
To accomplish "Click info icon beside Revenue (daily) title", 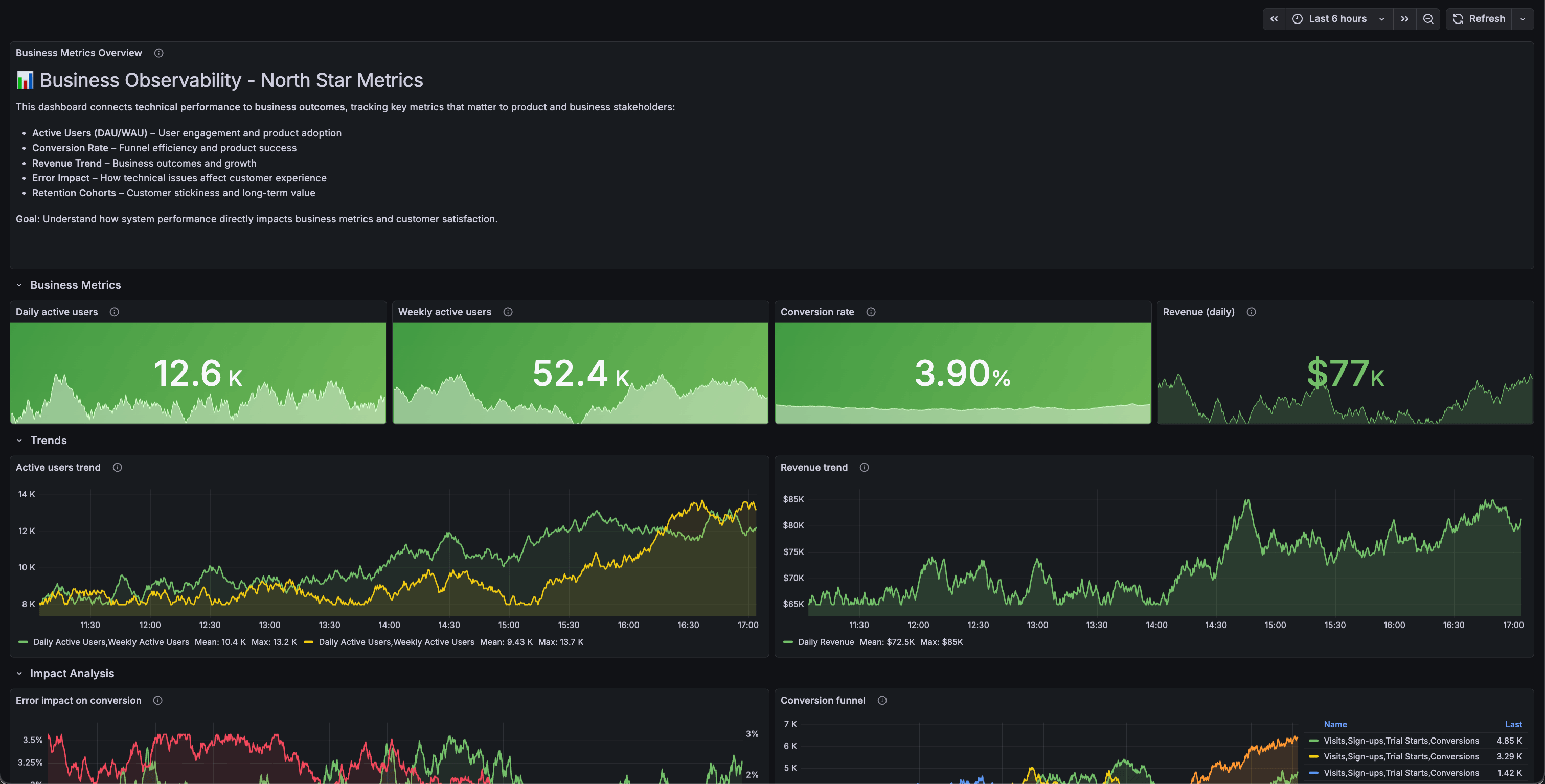I will click(1251, 312).
